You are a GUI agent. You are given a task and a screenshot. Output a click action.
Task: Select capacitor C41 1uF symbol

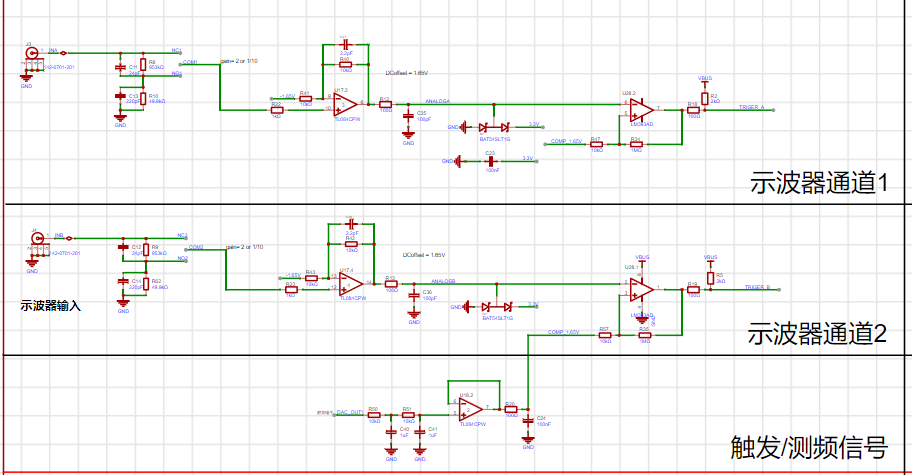click(420, 432)
